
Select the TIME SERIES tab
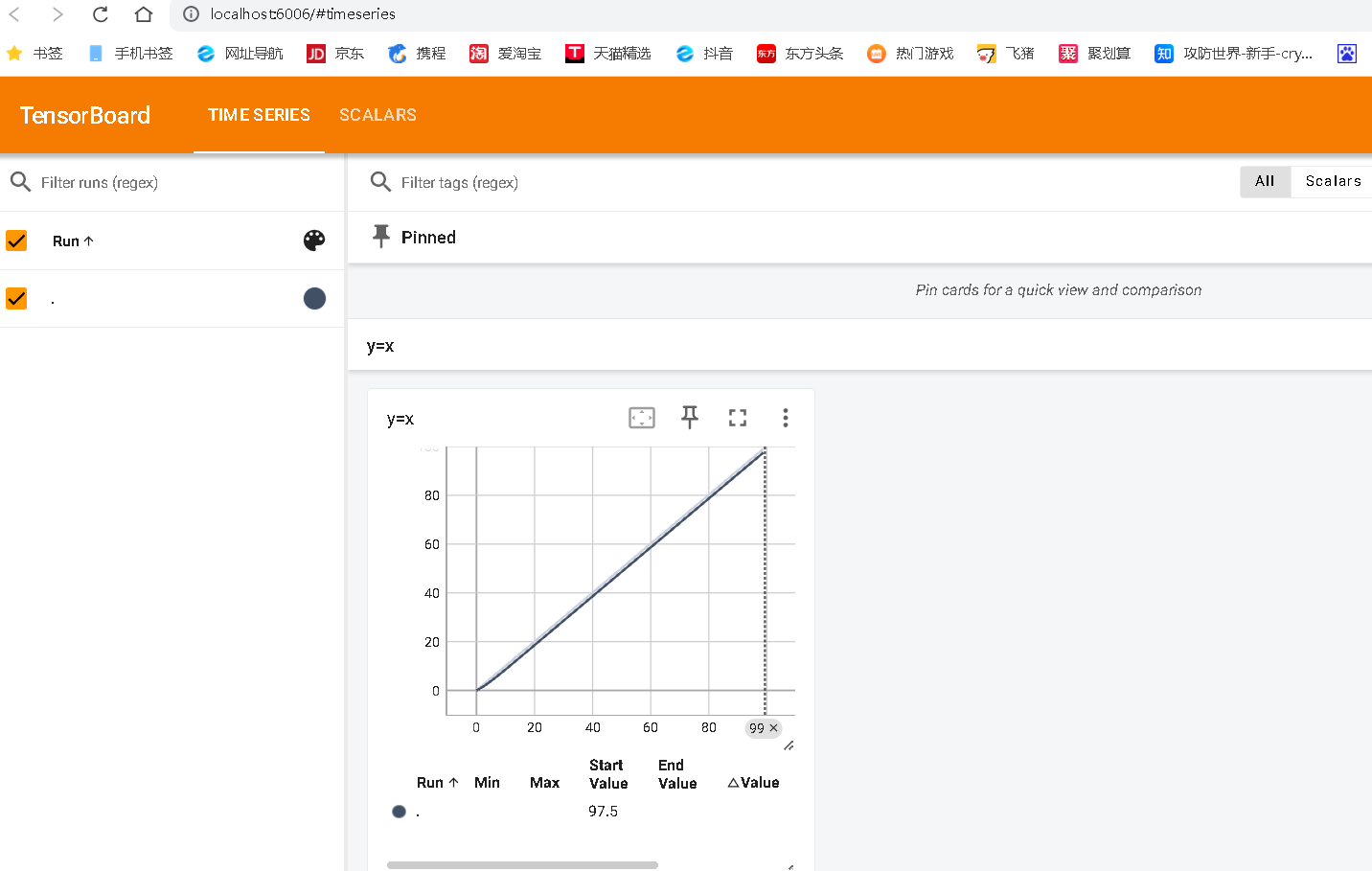259,114
